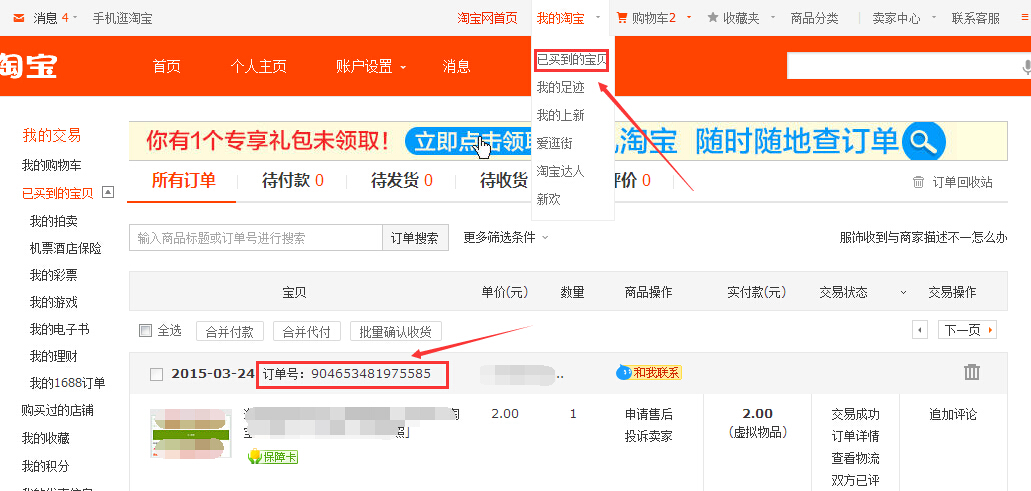Delete order 904653481975585 with trash icon
Image resolution: width=1031 pixels, height=491 pixels.
point(972,372)
